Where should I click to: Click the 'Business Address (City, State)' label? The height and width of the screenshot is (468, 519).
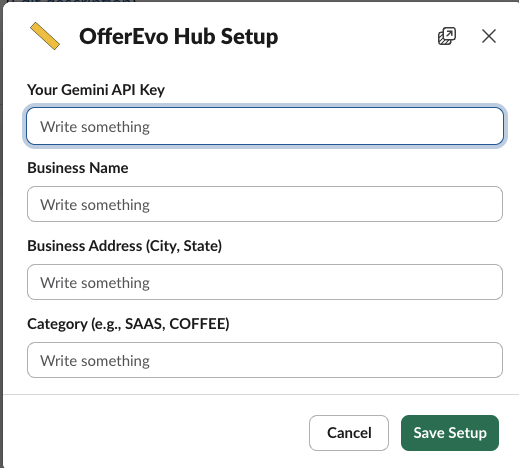tap(125, 246)
